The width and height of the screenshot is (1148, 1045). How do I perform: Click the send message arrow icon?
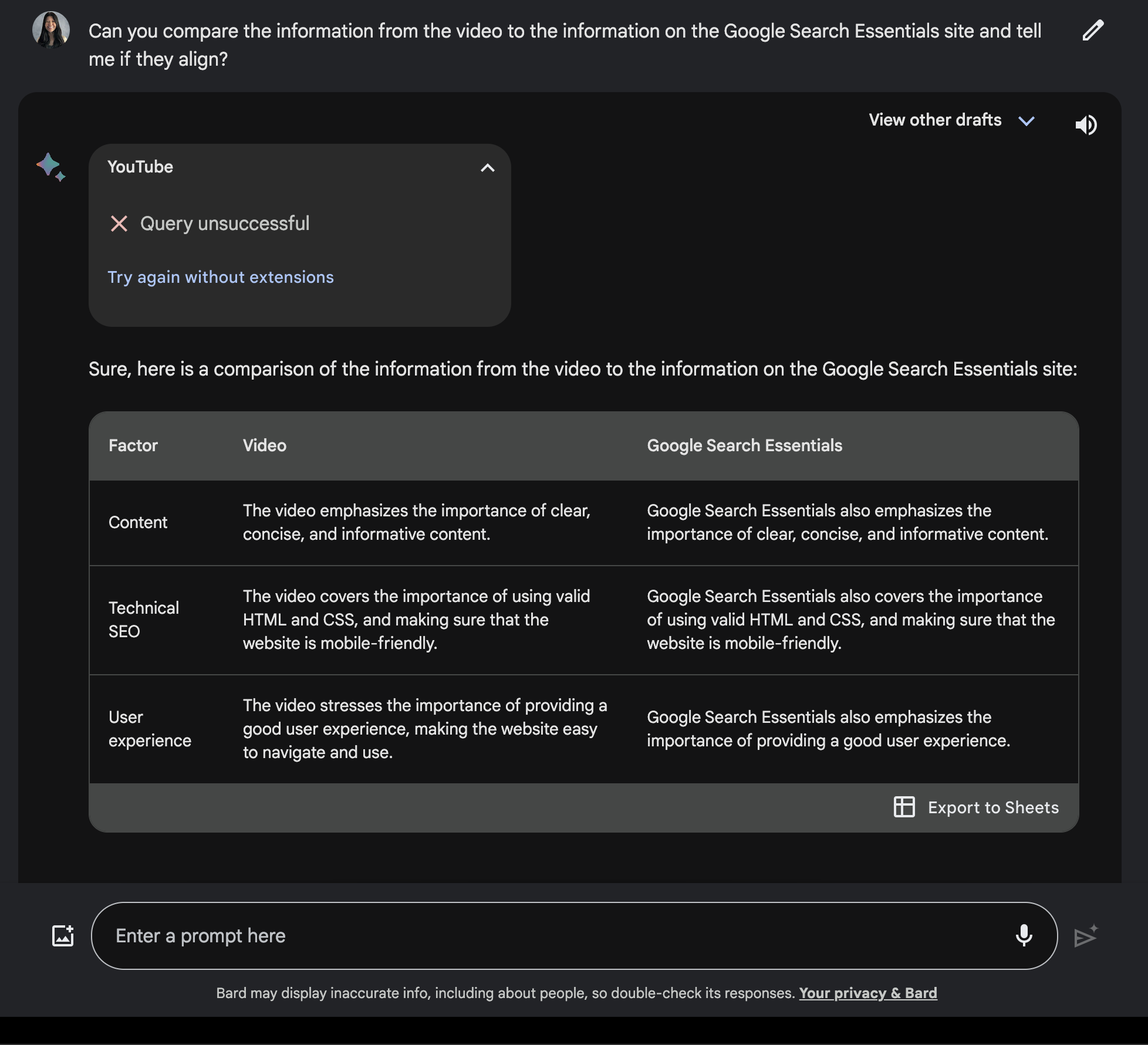coord(1085,936)
